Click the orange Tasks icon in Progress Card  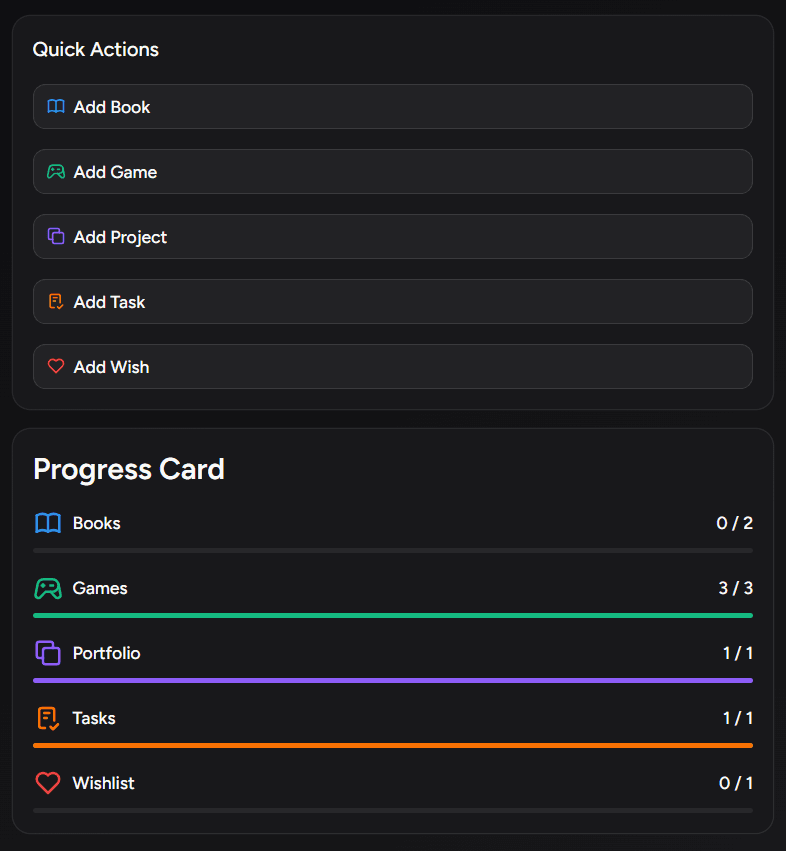48,718
